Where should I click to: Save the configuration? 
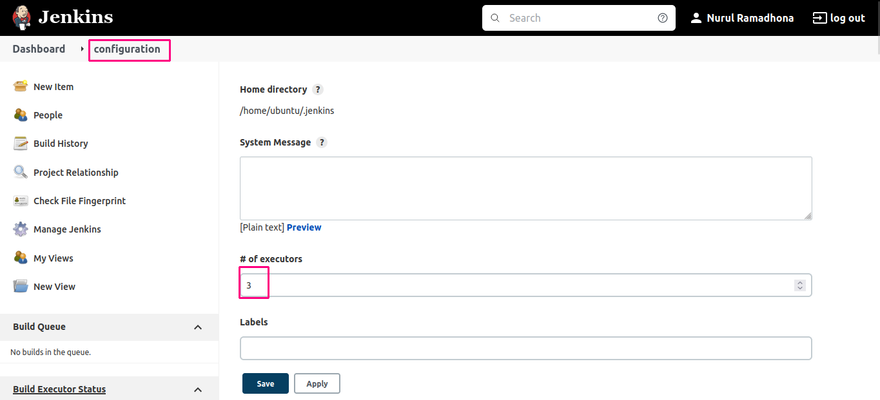coord(265,384)
